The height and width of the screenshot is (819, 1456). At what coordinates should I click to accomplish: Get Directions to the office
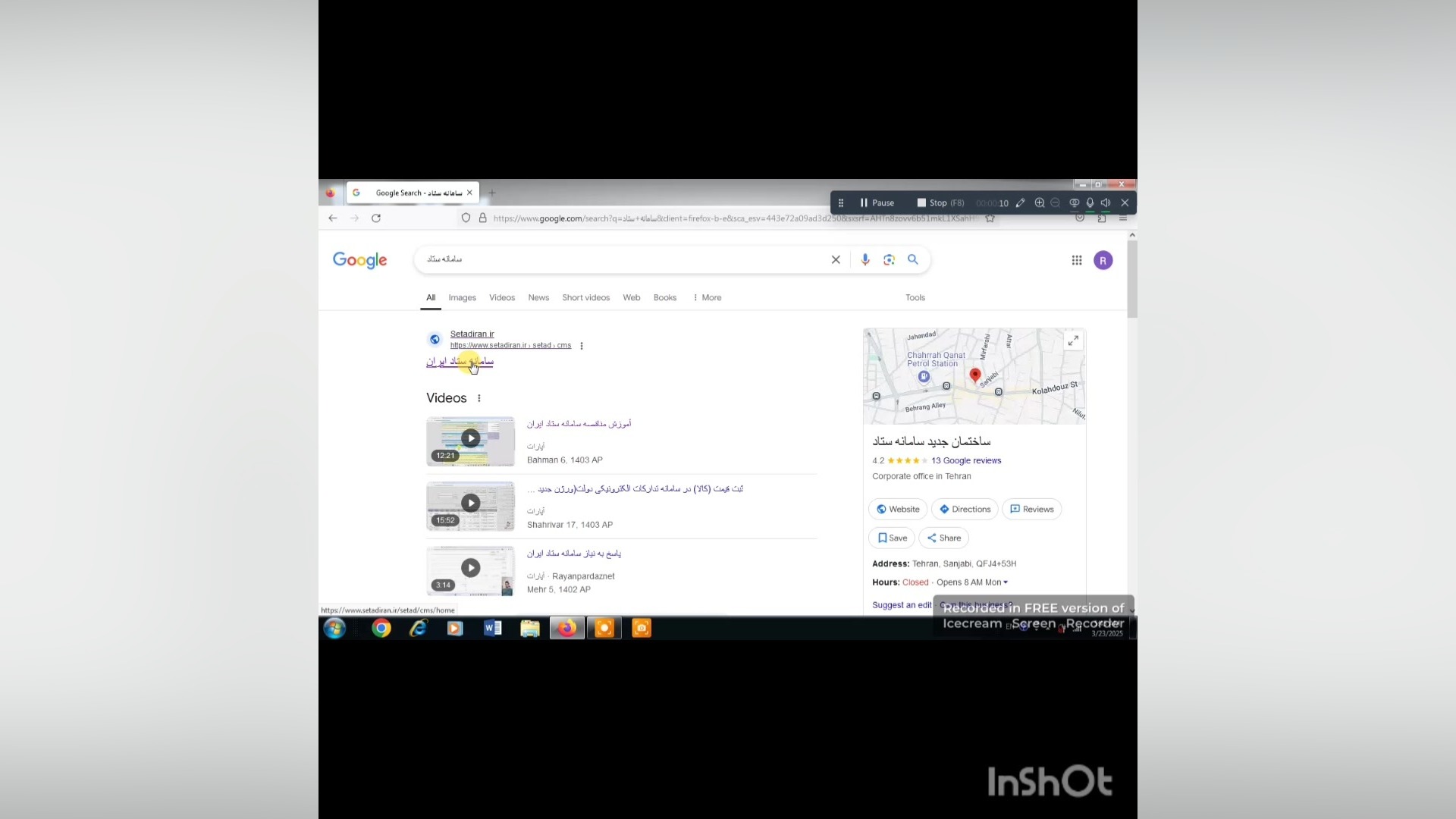965,510
